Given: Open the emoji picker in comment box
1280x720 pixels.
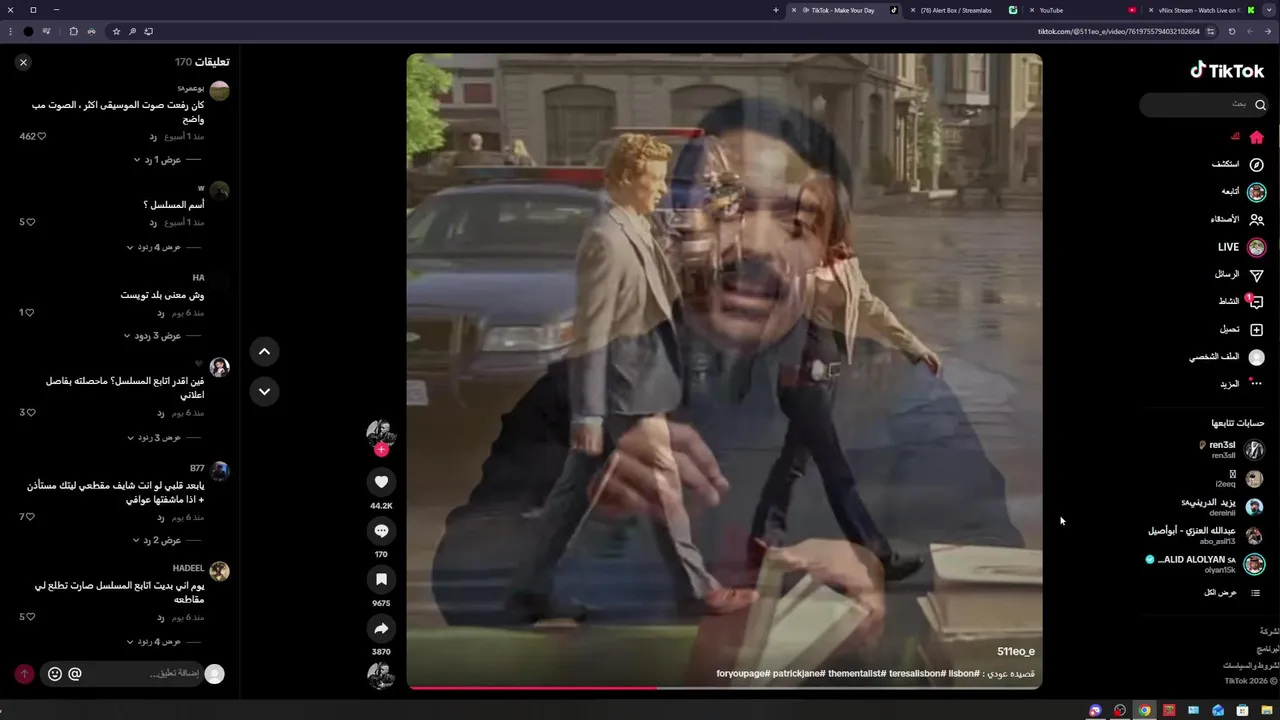Looking at the screenshot, I should (x=55, y=674).
